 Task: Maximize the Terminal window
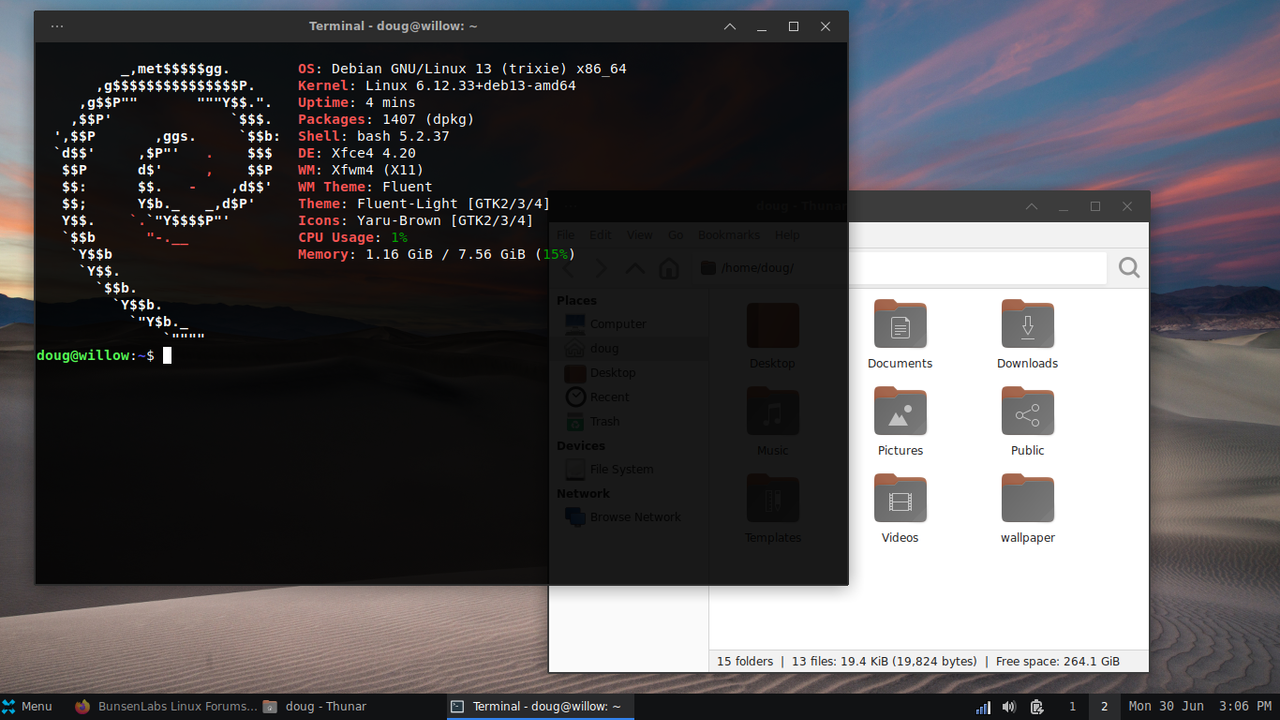[794, 27]
